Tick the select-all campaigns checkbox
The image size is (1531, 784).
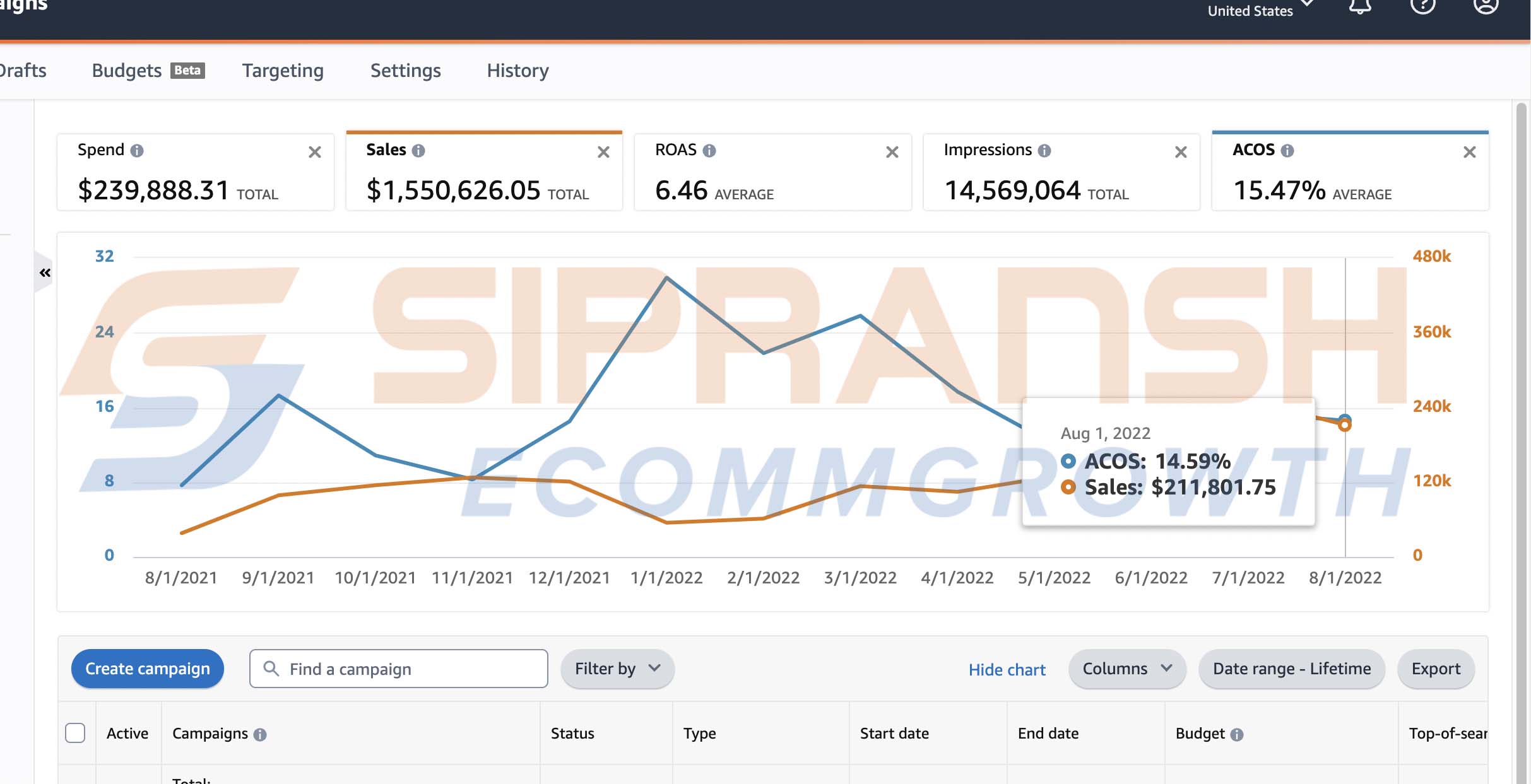(x=75, y=733)
